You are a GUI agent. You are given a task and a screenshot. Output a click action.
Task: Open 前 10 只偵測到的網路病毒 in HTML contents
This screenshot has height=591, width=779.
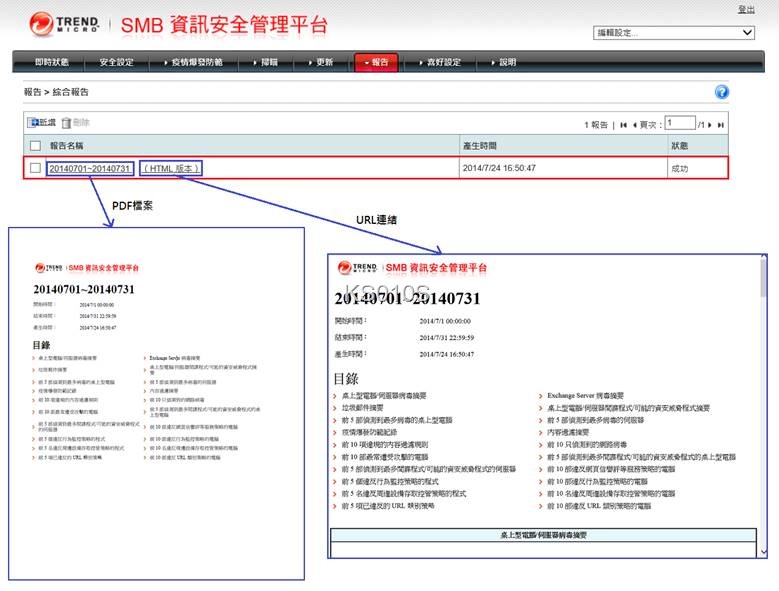pos(587,444)
